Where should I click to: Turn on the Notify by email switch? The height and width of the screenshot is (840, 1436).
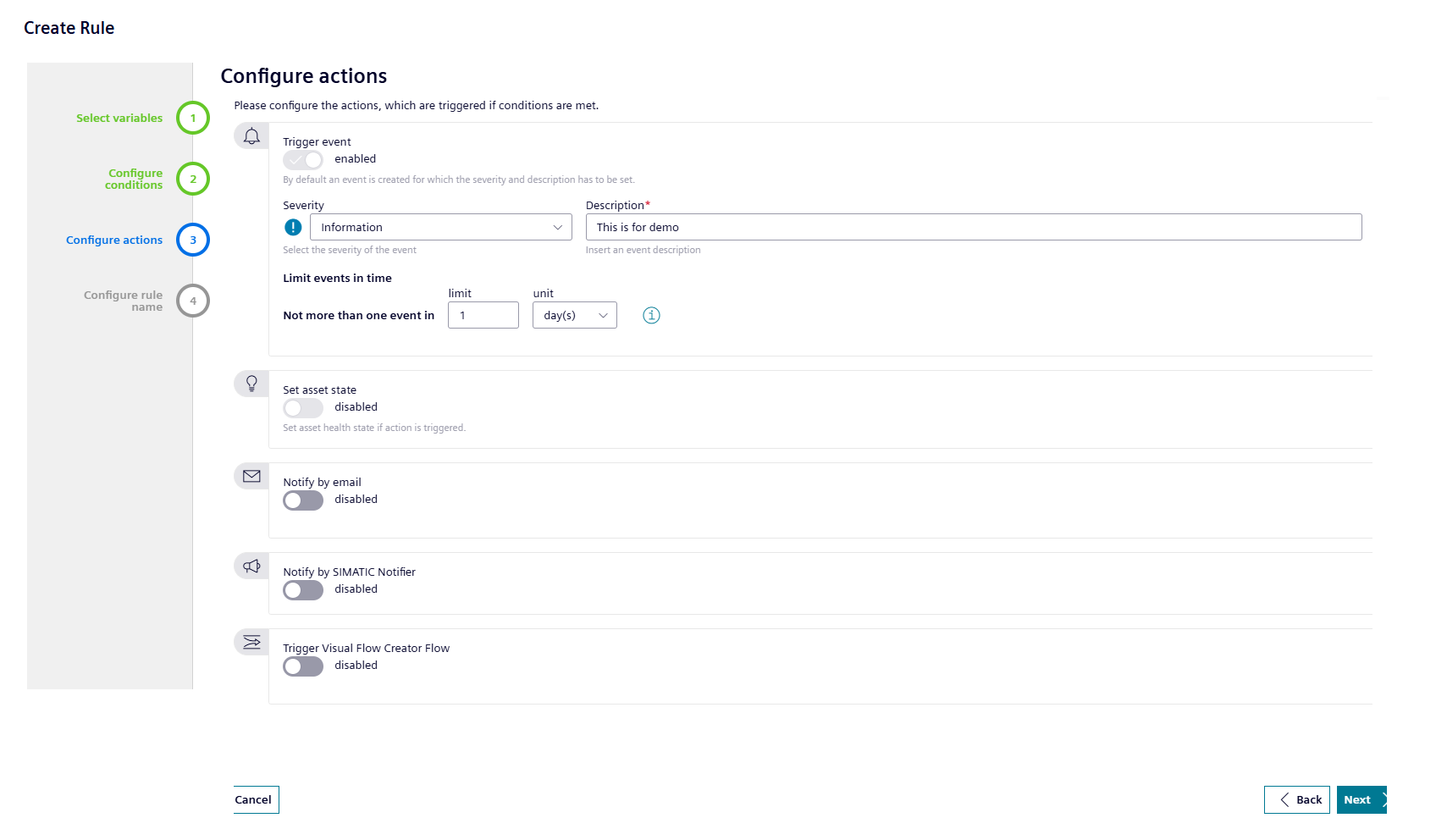pos(303,500)
